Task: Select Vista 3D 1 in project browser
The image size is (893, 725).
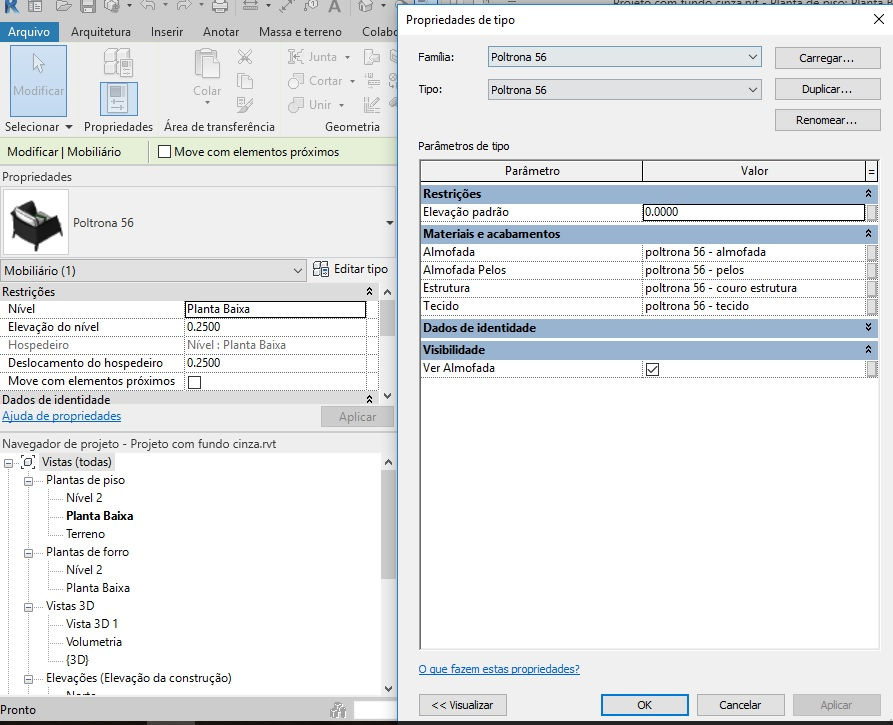Action: coord(92,624)
